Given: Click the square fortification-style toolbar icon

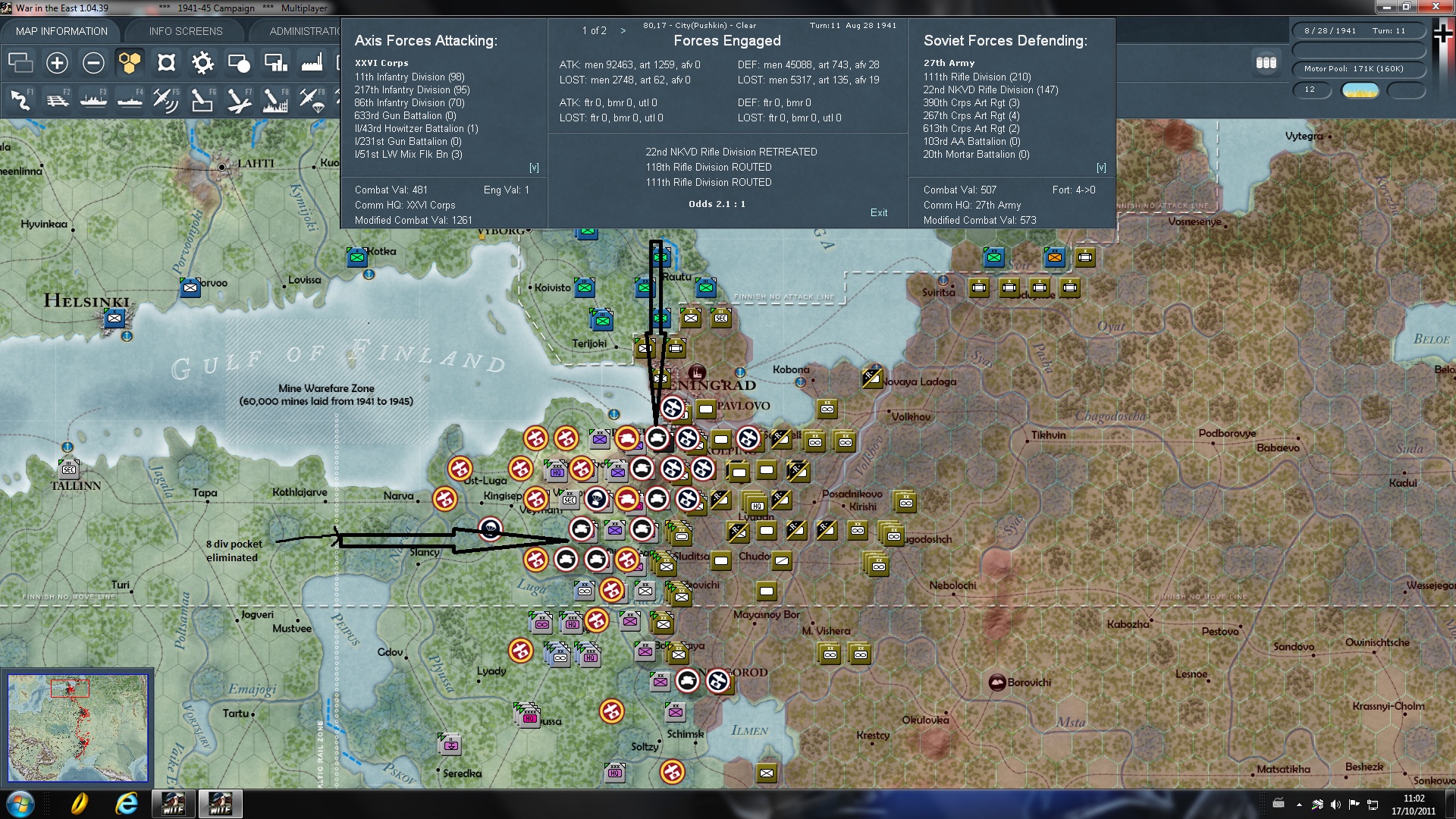Looking at the screenshot, I should click(166, 63).
